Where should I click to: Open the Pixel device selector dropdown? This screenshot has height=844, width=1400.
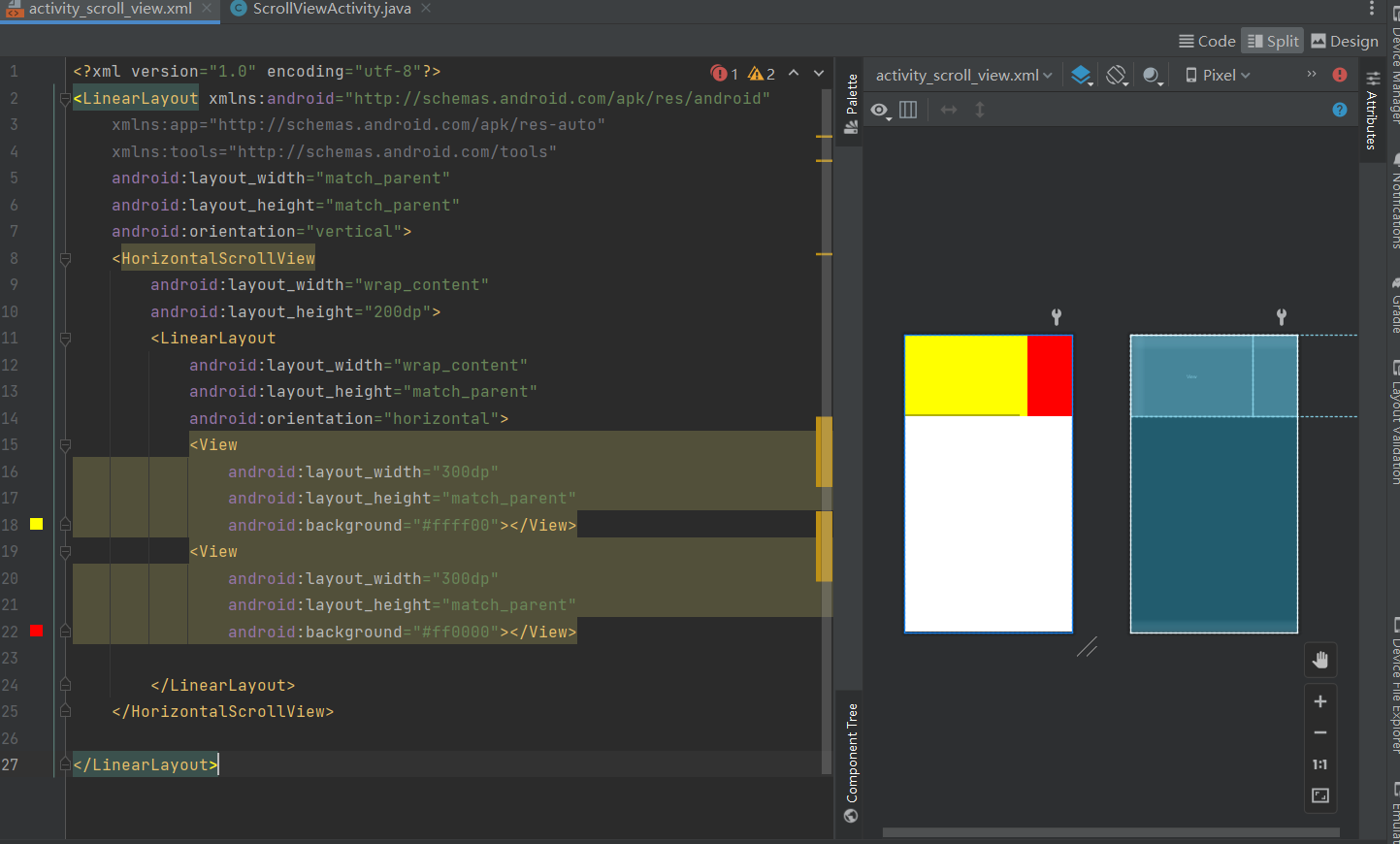(x=1218, y=75)
